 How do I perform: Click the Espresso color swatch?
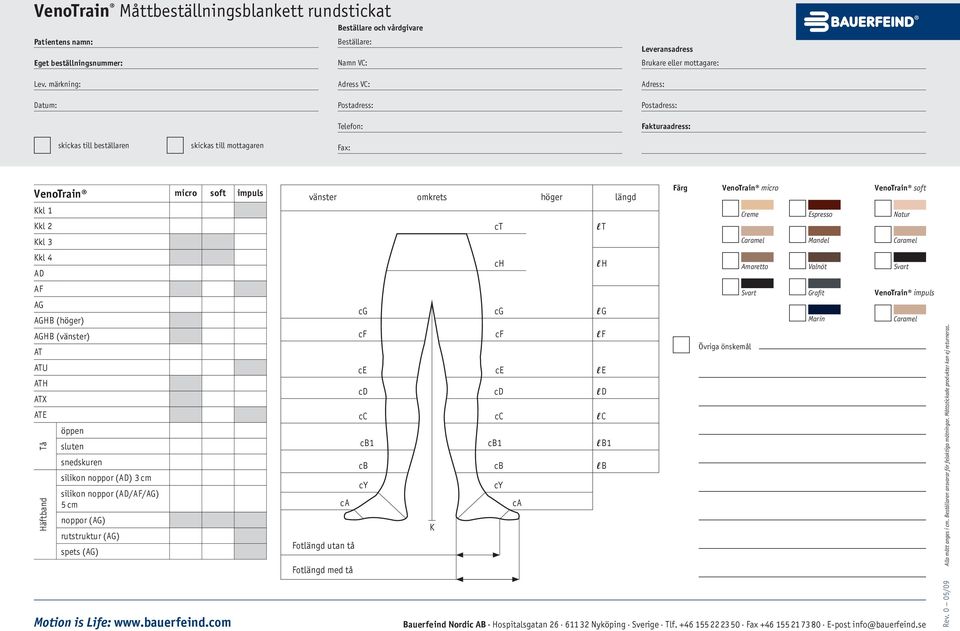coord(824,205)
